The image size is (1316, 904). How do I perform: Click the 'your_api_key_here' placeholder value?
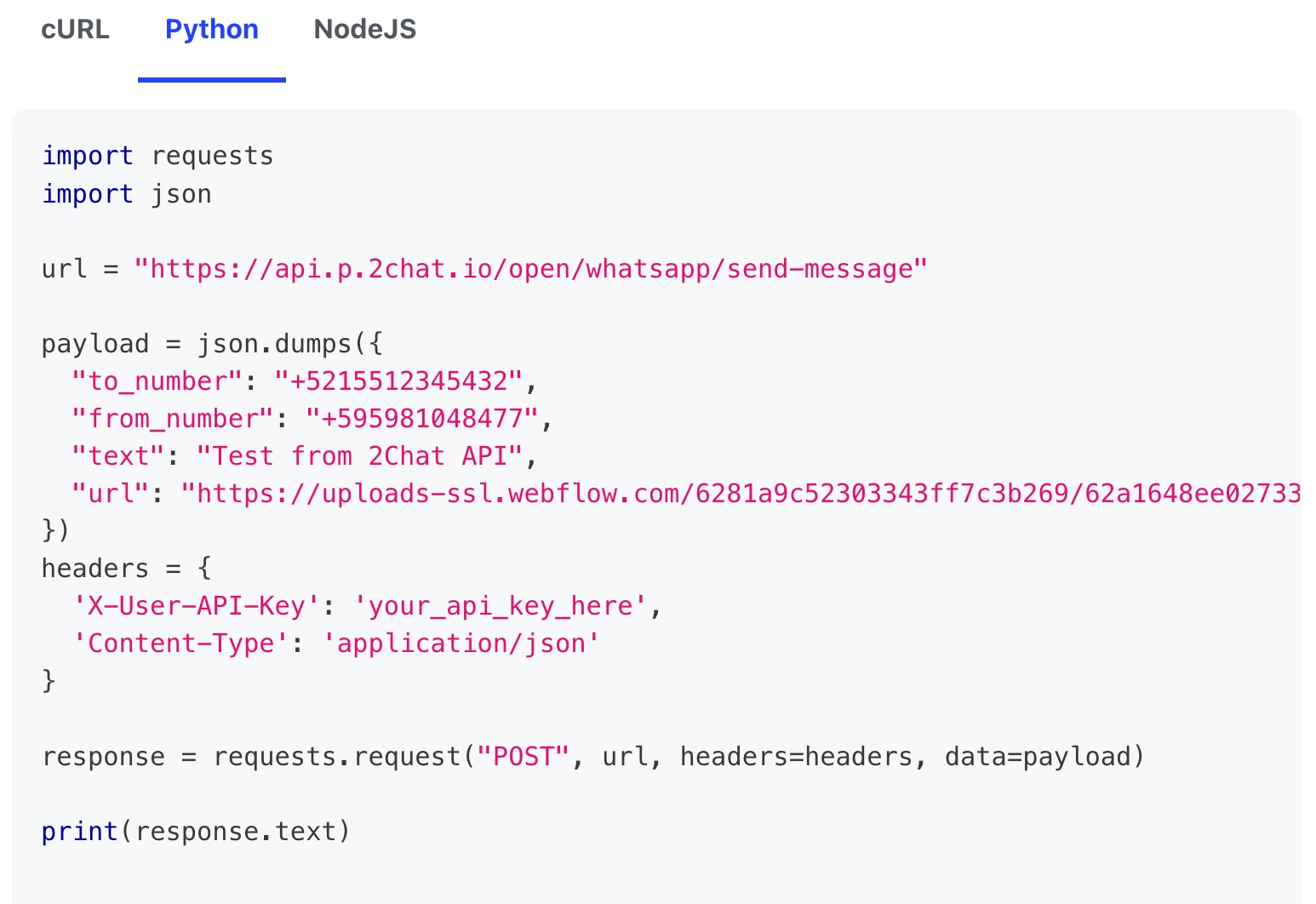click(501, 606)
